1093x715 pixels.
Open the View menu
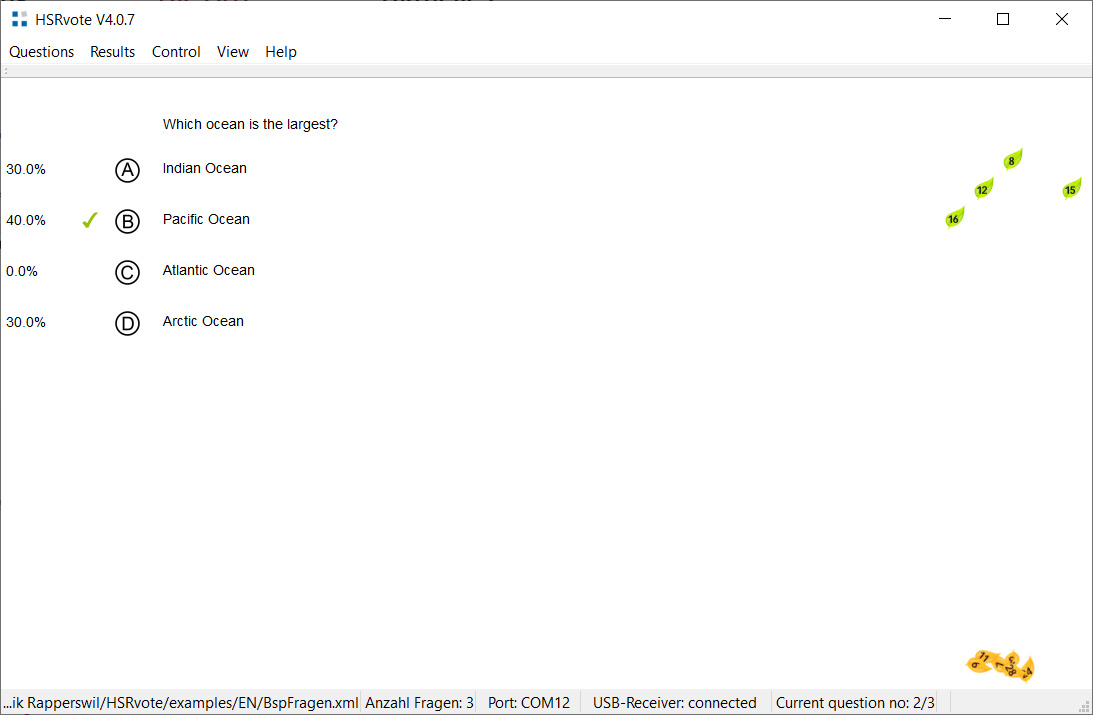click(233, 52)
